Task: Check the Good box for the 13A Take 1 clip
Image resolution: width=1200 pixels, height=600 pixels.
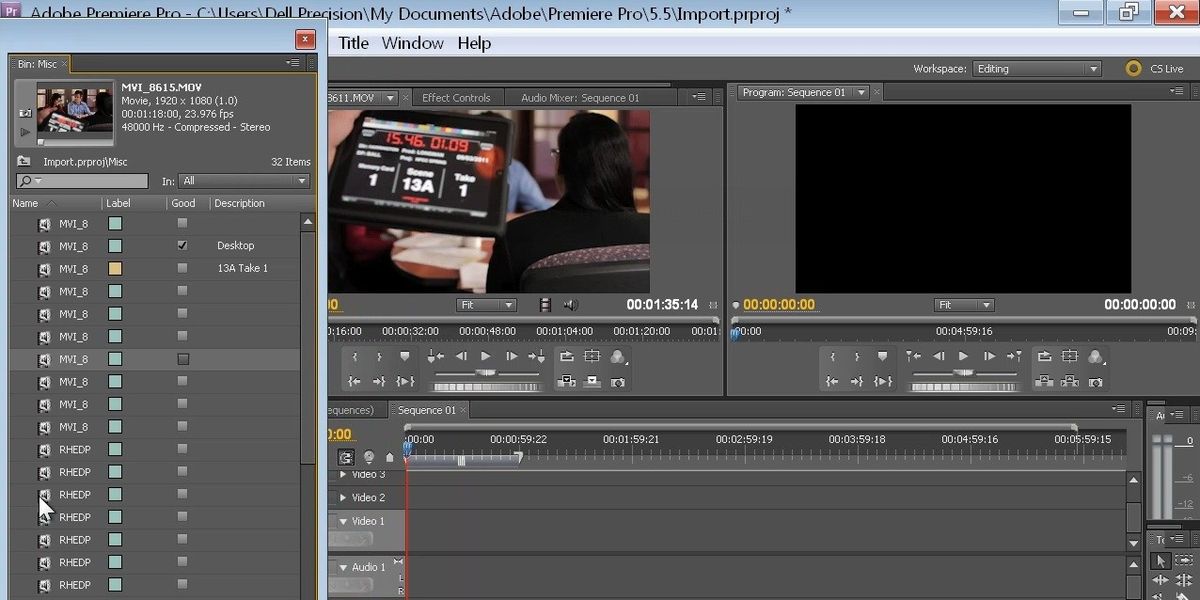Action: coord(181,268)
